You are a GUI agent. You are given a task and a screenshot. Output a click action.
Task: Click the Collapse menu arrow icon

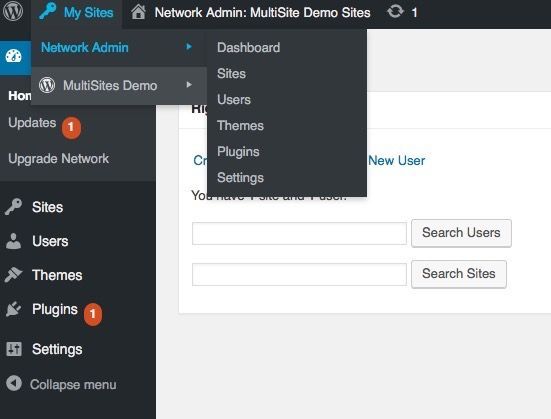click(x=14, y=383)
